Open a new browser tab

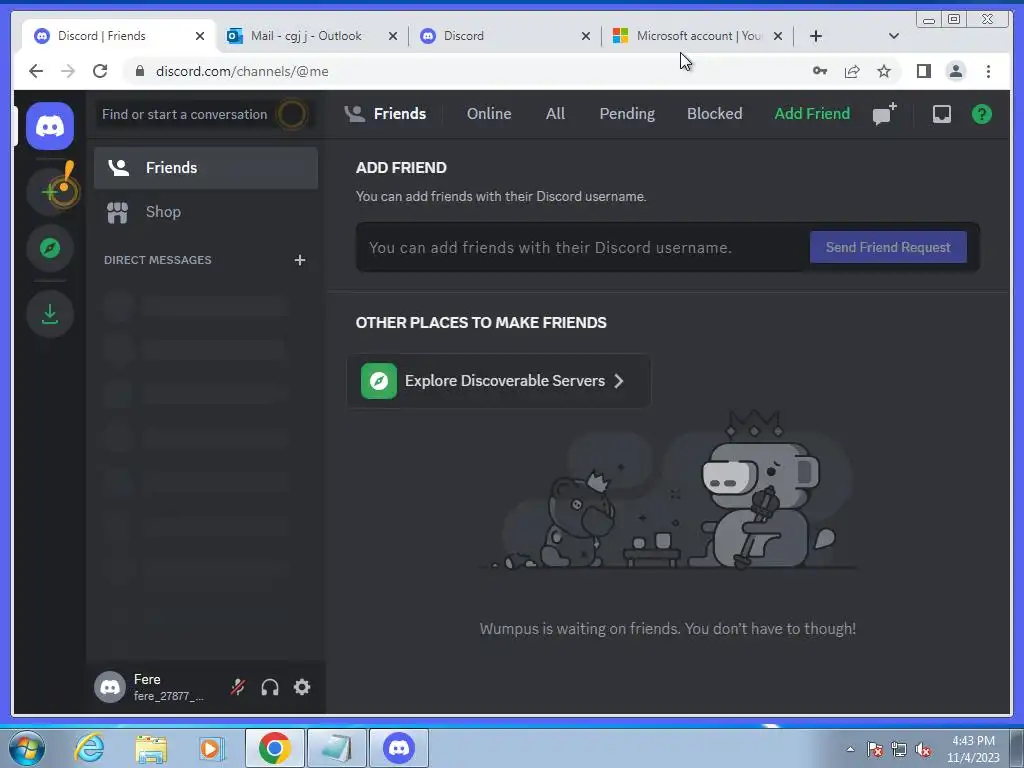point(816,36)
